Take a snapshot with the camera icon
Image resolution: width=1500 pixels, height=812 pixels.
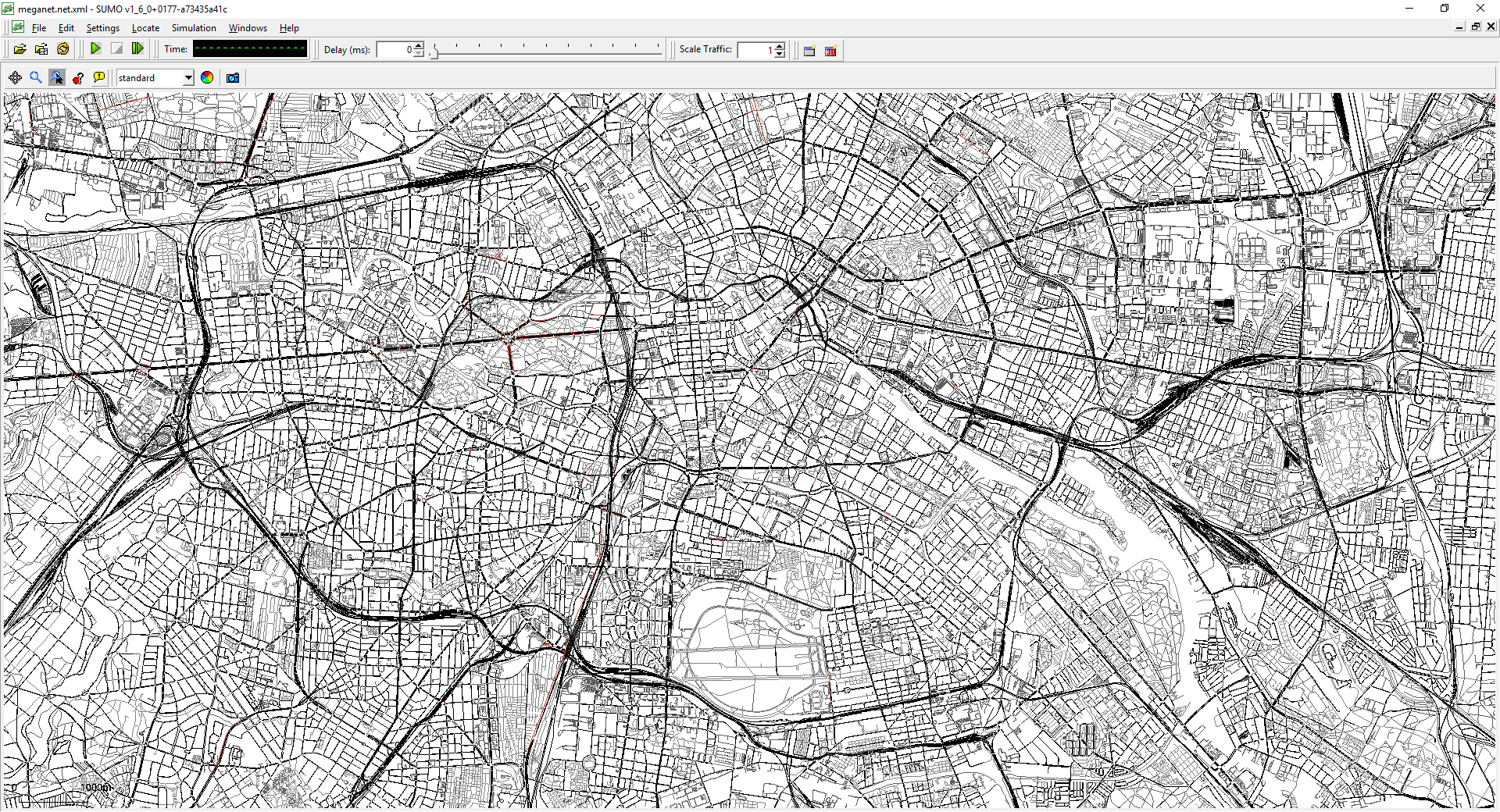[232, 77]
